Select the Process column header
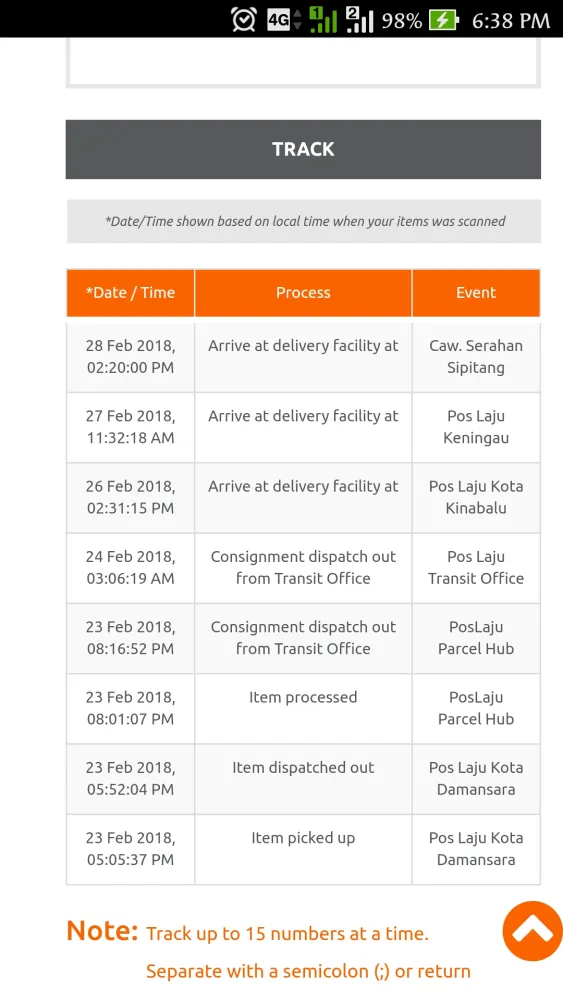 pos(303,293)
